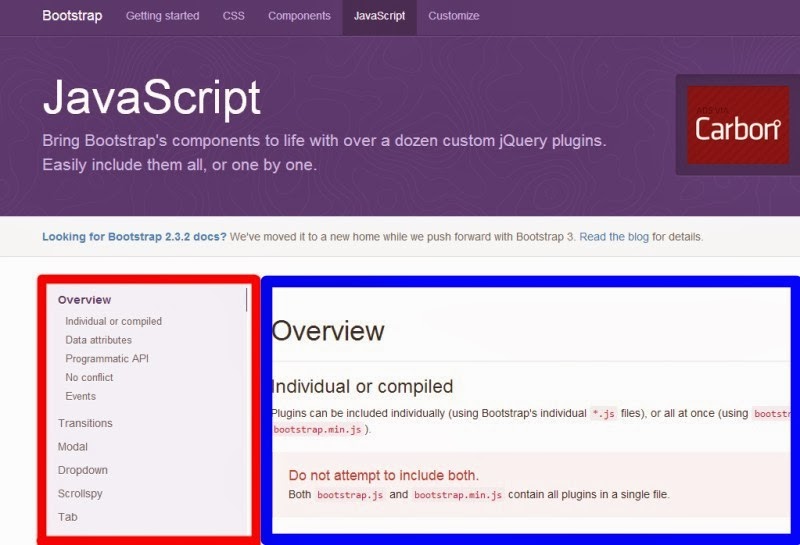The width and height of the screenshot is (800, 545).
Task: Follow 'Looking for Bootstrap 2.3.2 docs?' link
Action: tap(134, 237)
